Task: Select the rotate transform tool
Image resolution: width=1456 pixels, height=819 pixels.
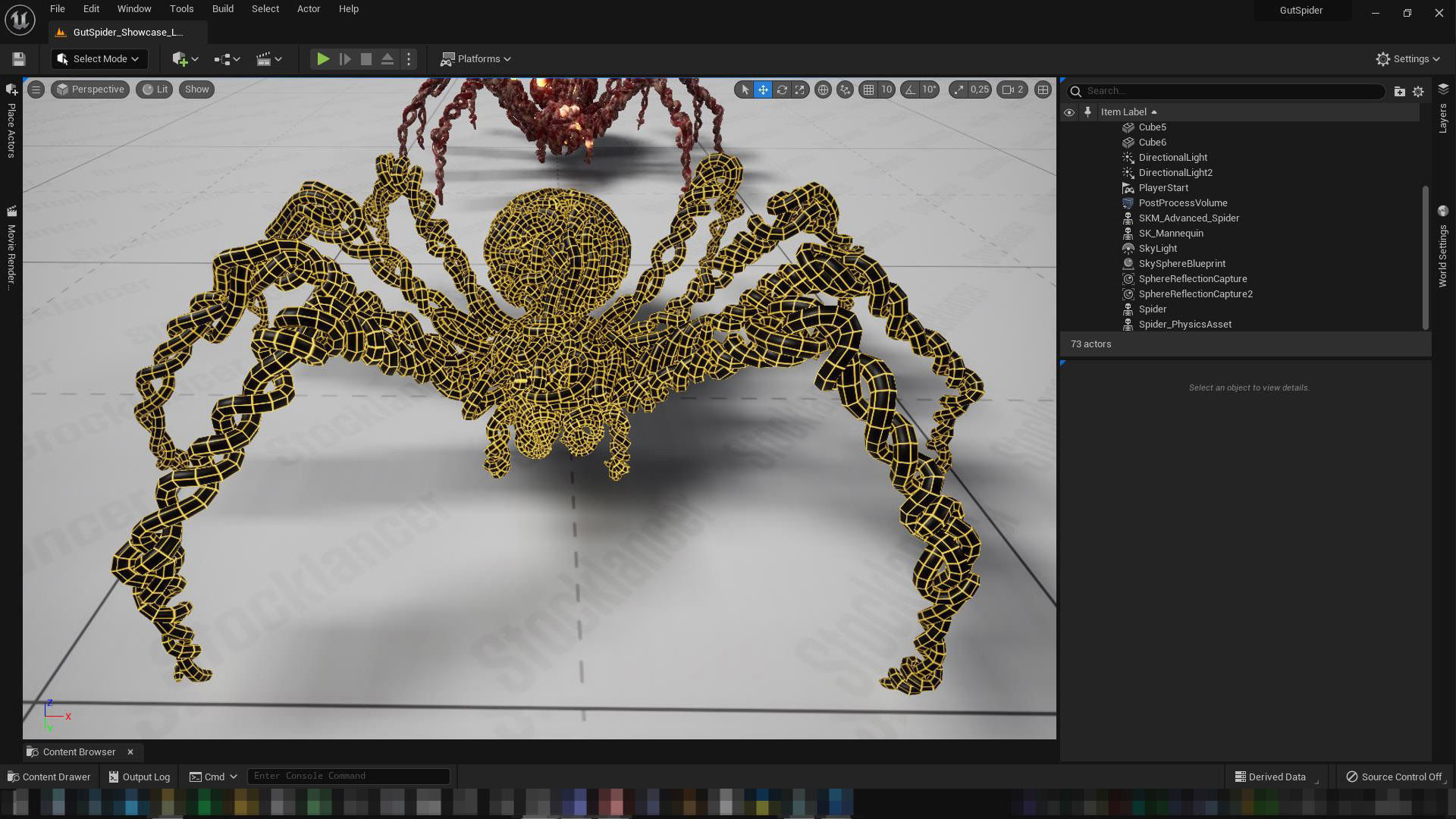Action: pyautogui.click(x=782, y=89)
